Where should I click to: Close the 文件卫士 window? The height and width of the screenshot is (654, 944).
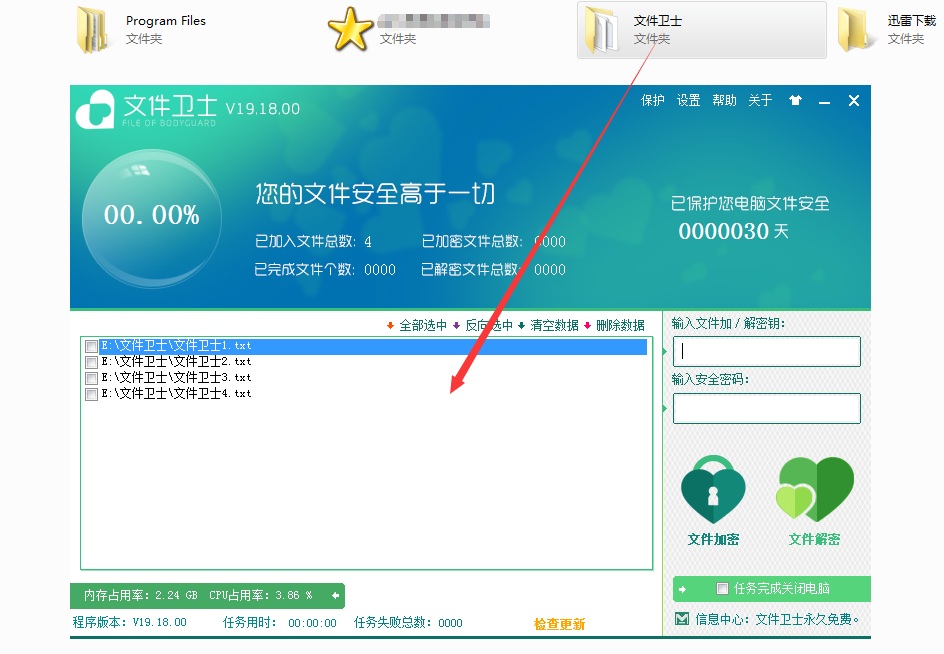[854, 101]
